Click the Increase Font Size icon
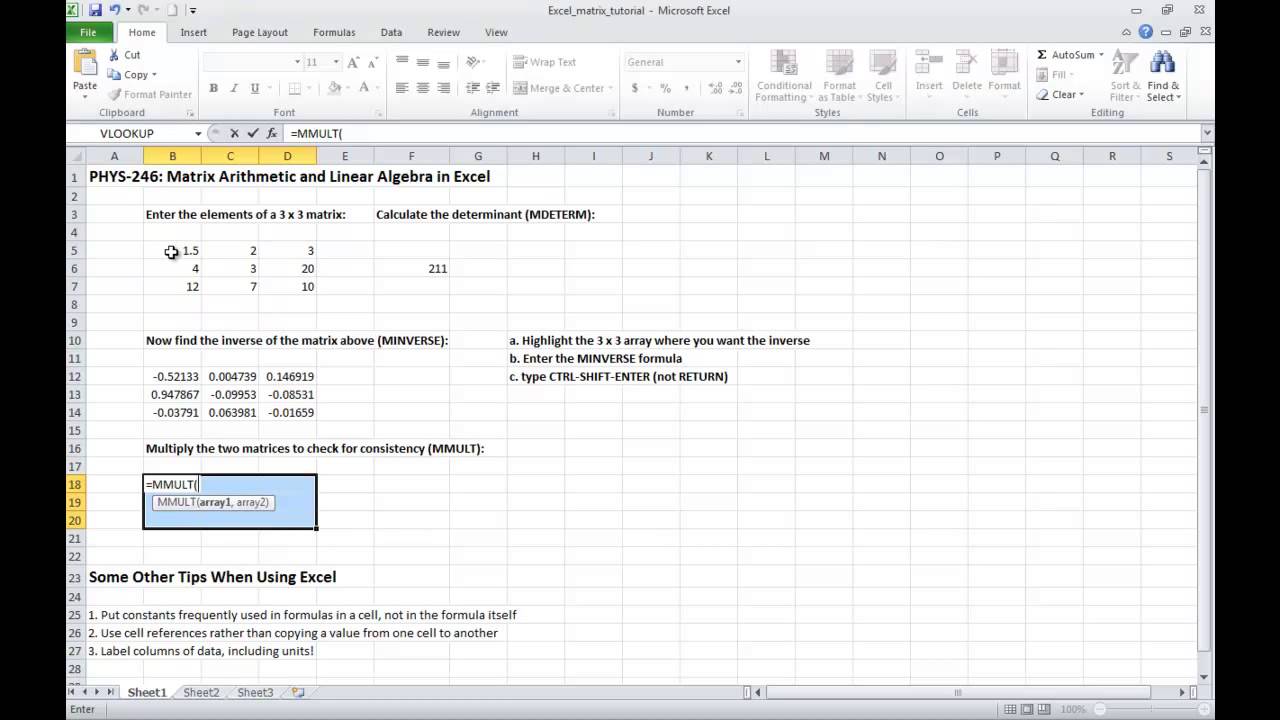 click(354, 62)
